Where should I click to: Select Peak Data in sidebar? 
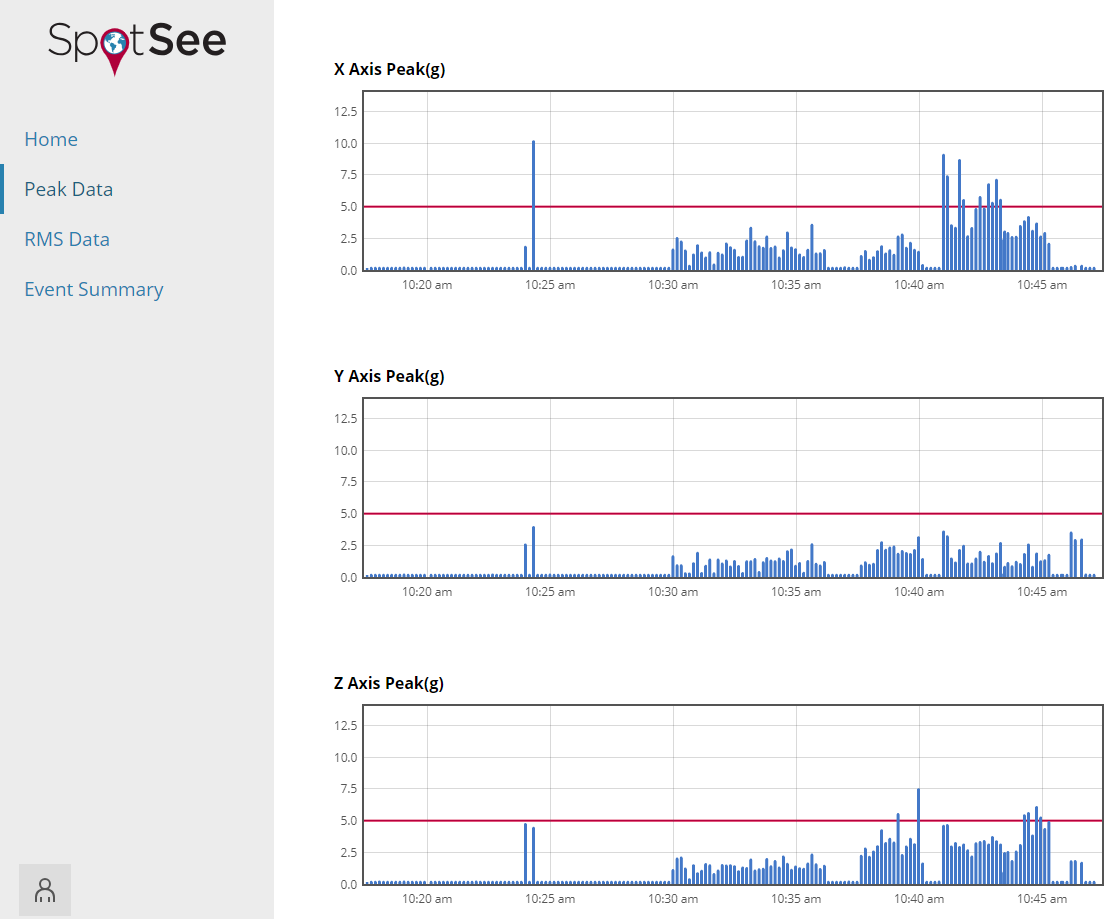(x=69, y=189)
